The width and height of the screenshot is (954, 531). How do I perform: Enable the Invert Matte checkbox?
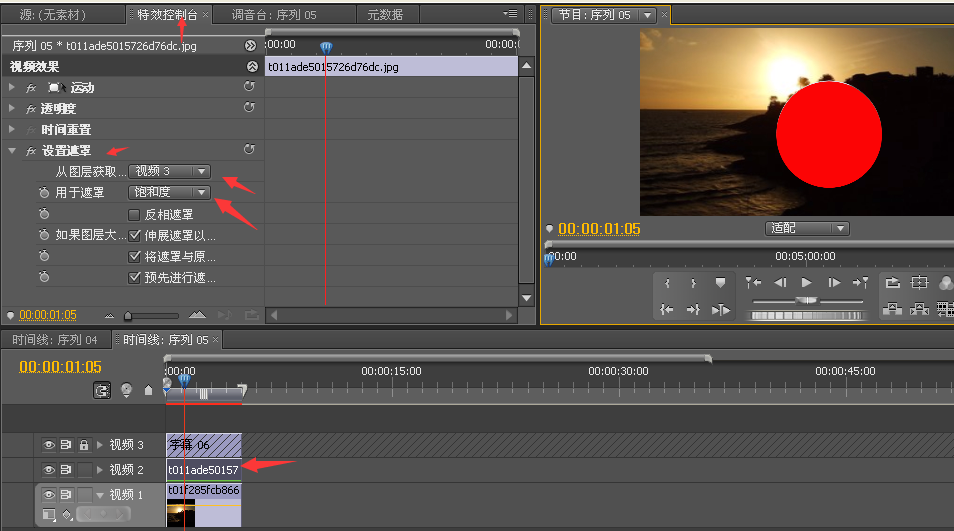pos(134,215)
